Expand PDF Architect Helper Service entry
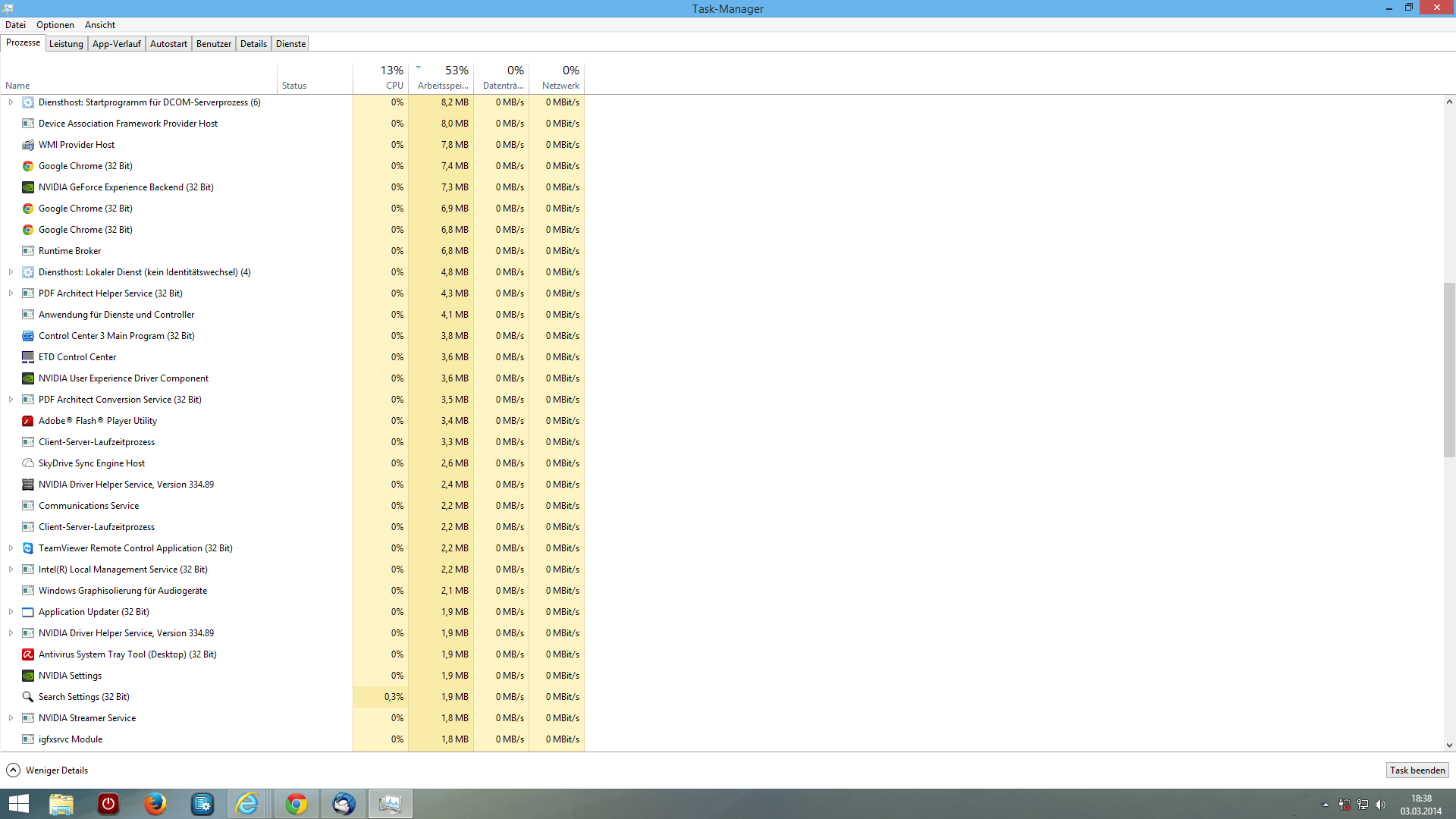Screen dimensions: 1456x819 point(11,293)
